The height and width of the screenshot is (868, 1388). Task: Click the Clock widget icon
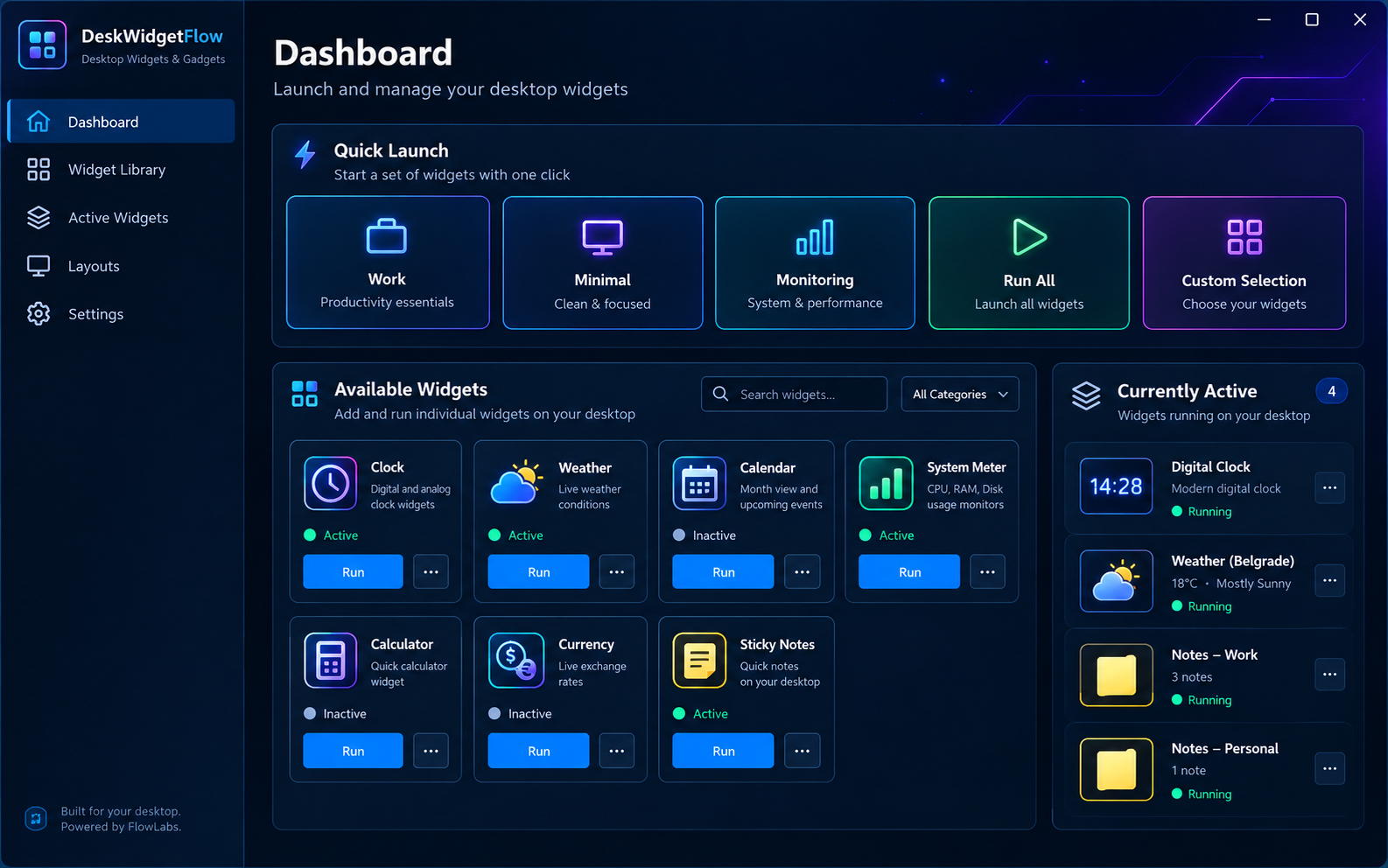click(x=330, y=483)
